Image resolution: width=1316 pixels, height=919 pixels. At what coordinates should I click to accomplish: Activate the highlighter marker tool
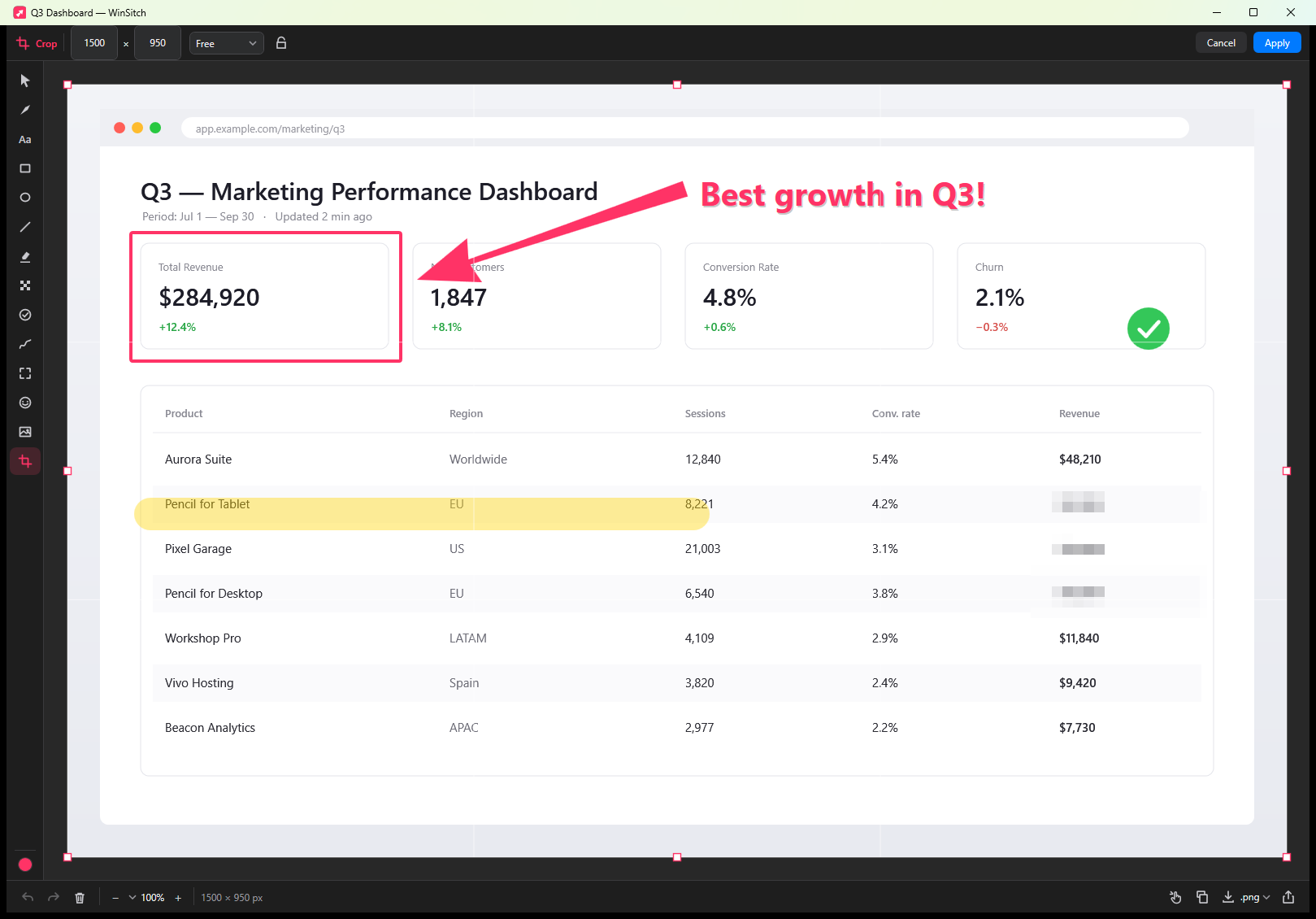(x=25, y=256)
